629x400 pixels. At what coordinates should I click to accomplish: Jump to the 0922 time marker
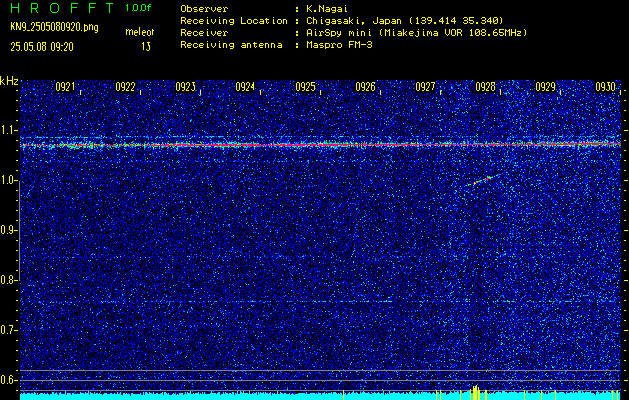tap(125, 87)
